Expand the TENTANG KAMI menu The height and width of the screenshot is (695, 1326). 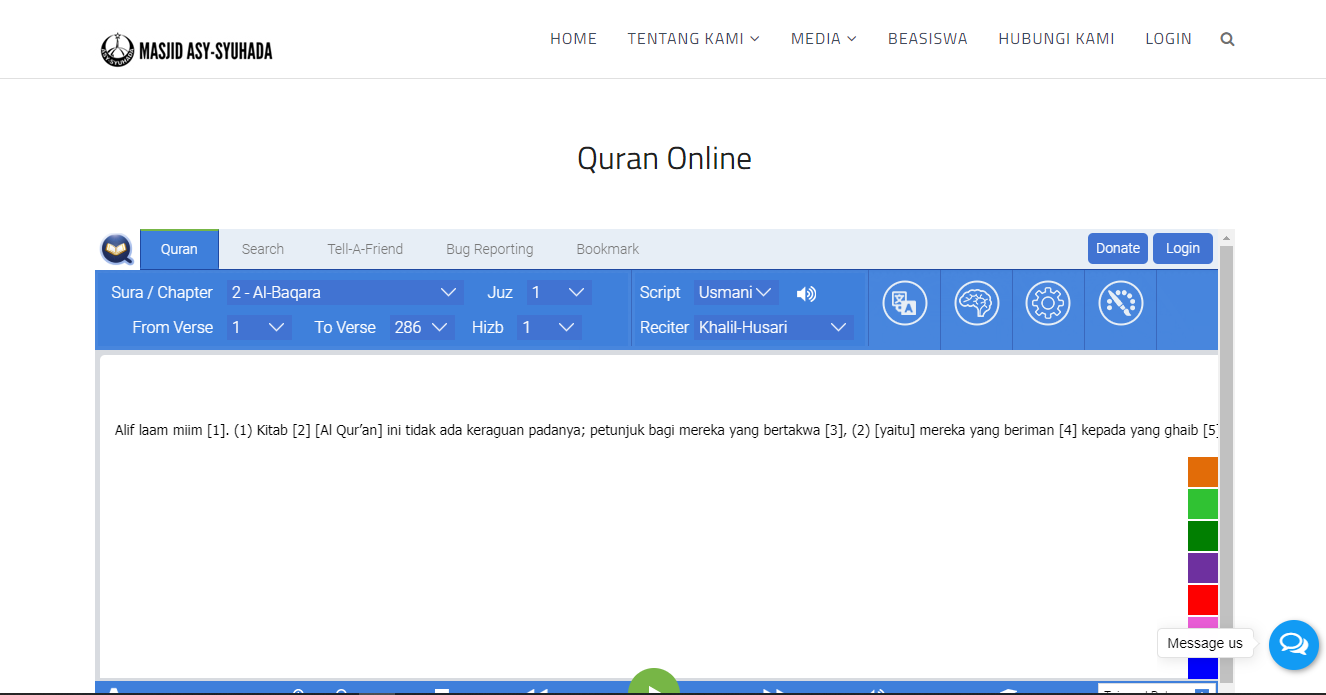tap(693, 39)
